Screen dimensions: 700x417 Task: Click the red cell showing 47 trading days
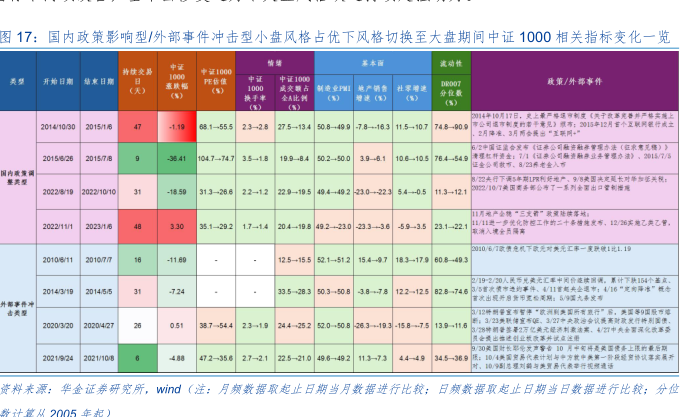click(x=136, y=128)
